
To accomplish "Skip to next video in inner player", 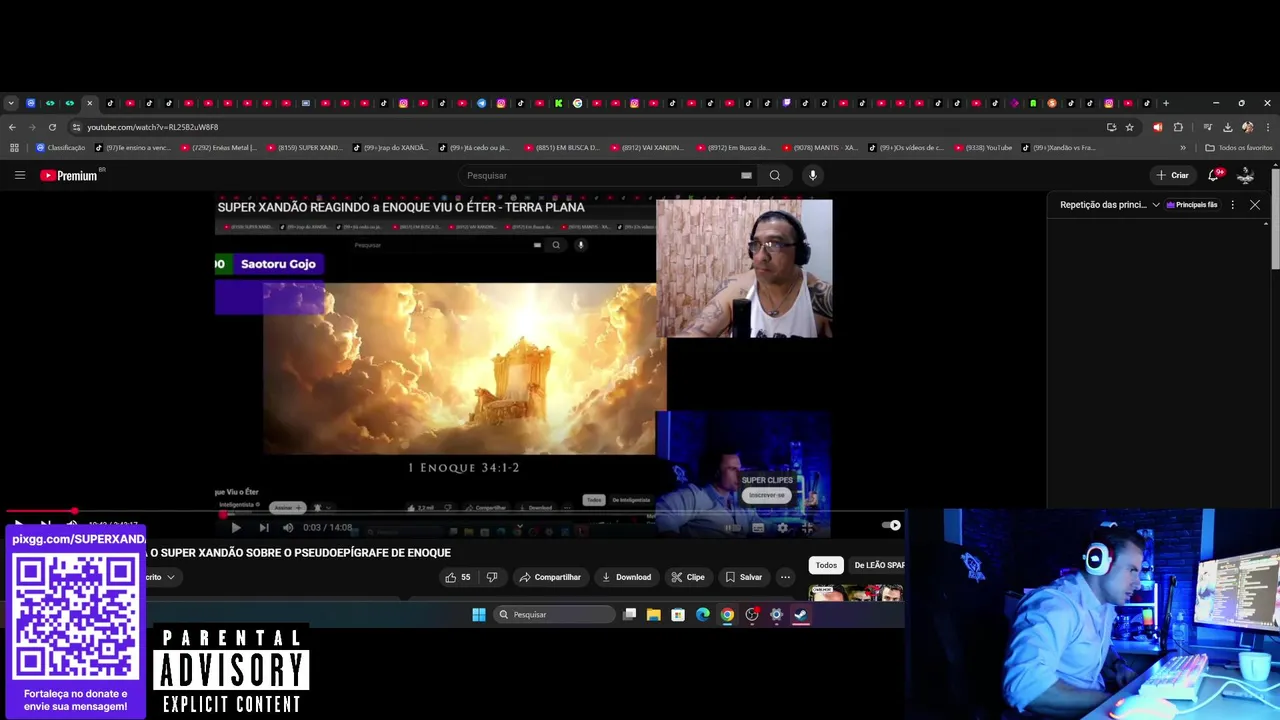I will pyautogui.click(x=264, y=527).
